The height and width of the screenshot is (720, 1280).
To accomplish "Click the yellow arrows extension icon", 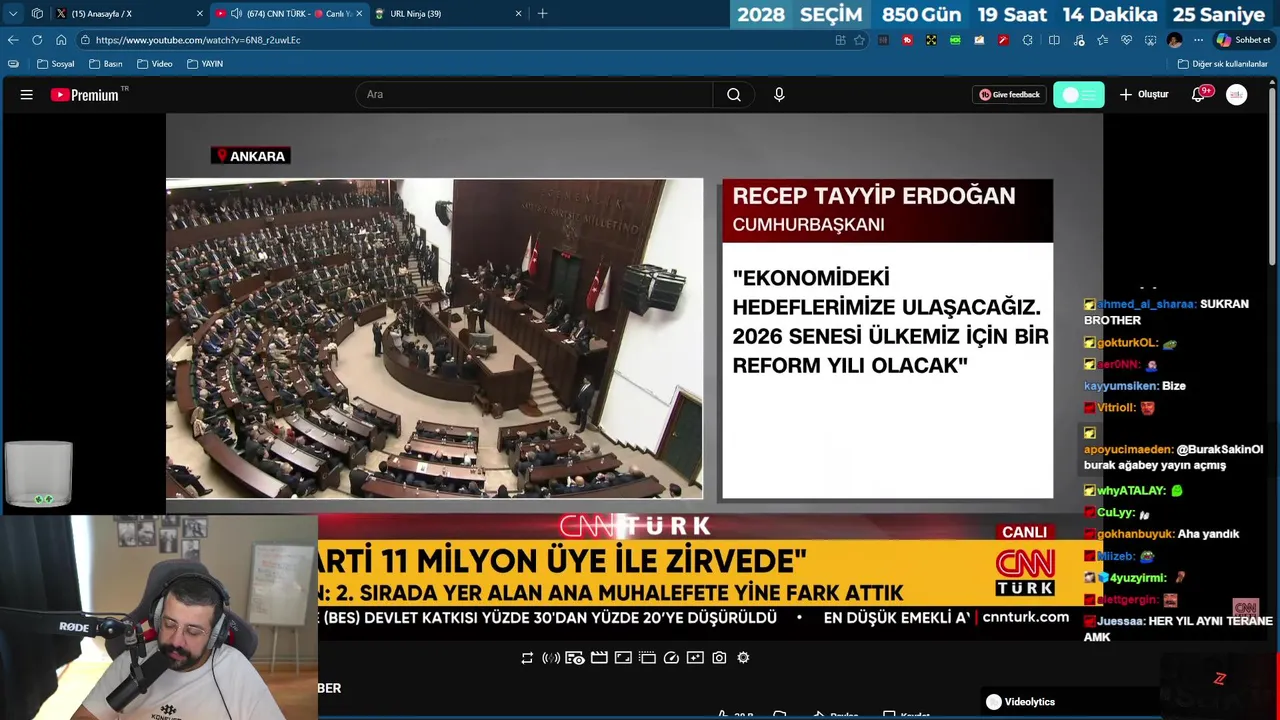I will pyautogui.click(x=931, y=40).
